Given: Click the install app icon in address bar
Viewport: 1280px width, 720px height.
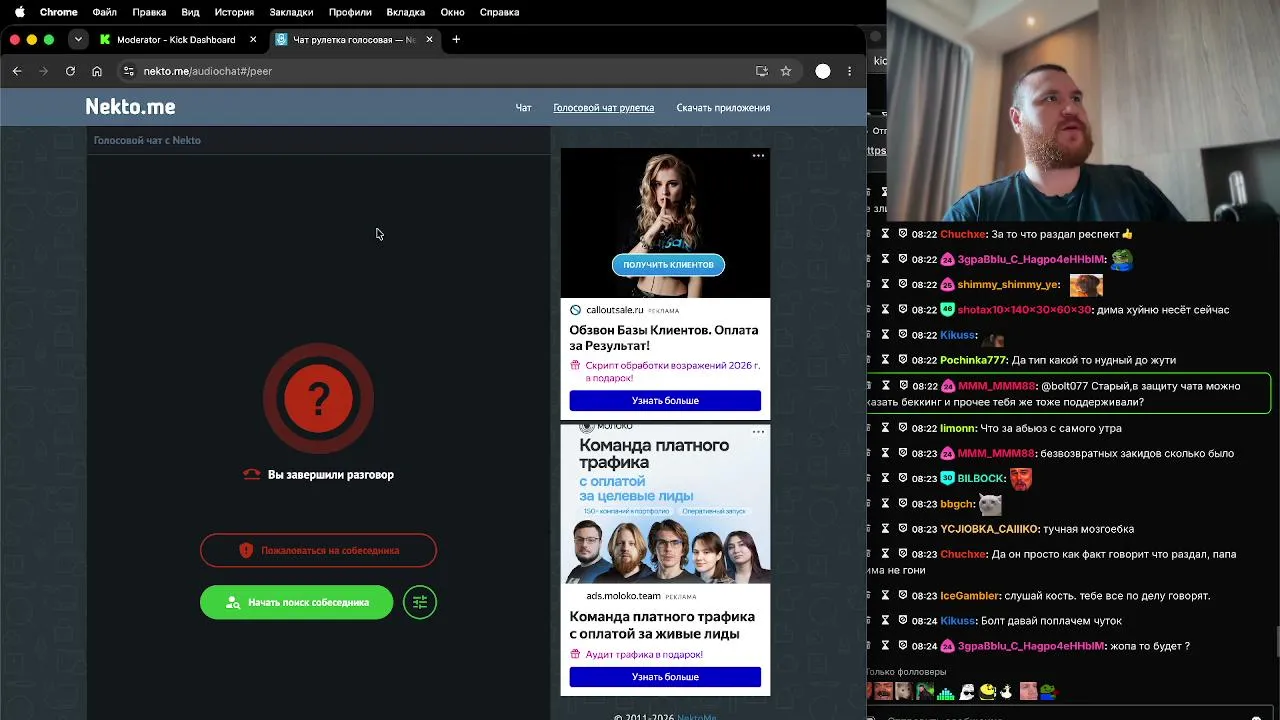Looking at the screenshot, I should point(762,71).
